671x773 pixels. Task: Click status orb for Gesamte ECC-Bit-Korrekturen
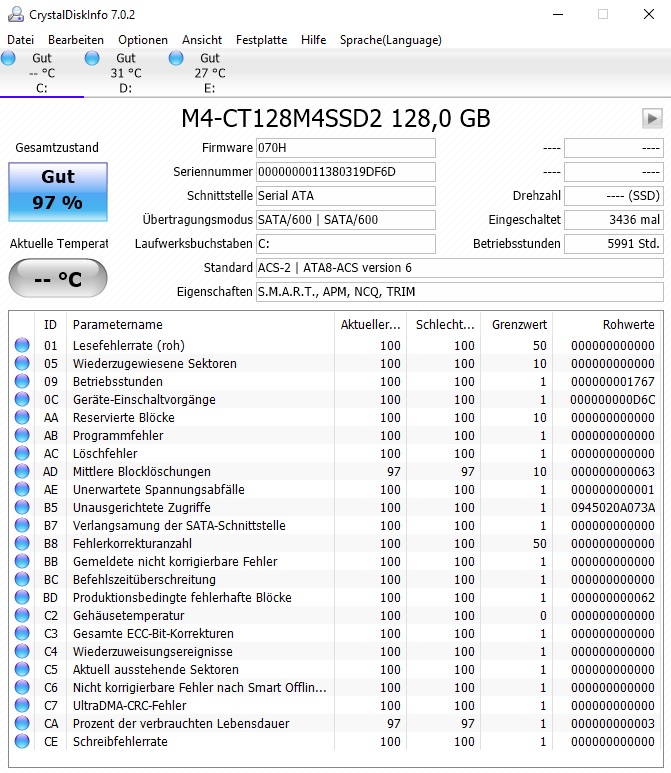point(22,633)
